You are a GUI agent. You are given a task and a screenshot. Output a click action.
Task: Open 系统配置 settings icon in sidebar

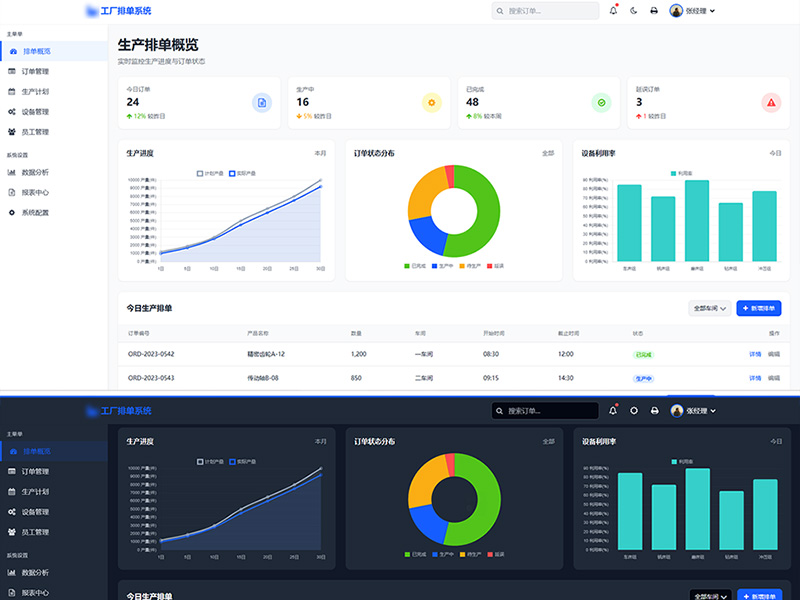click(12, 212)
